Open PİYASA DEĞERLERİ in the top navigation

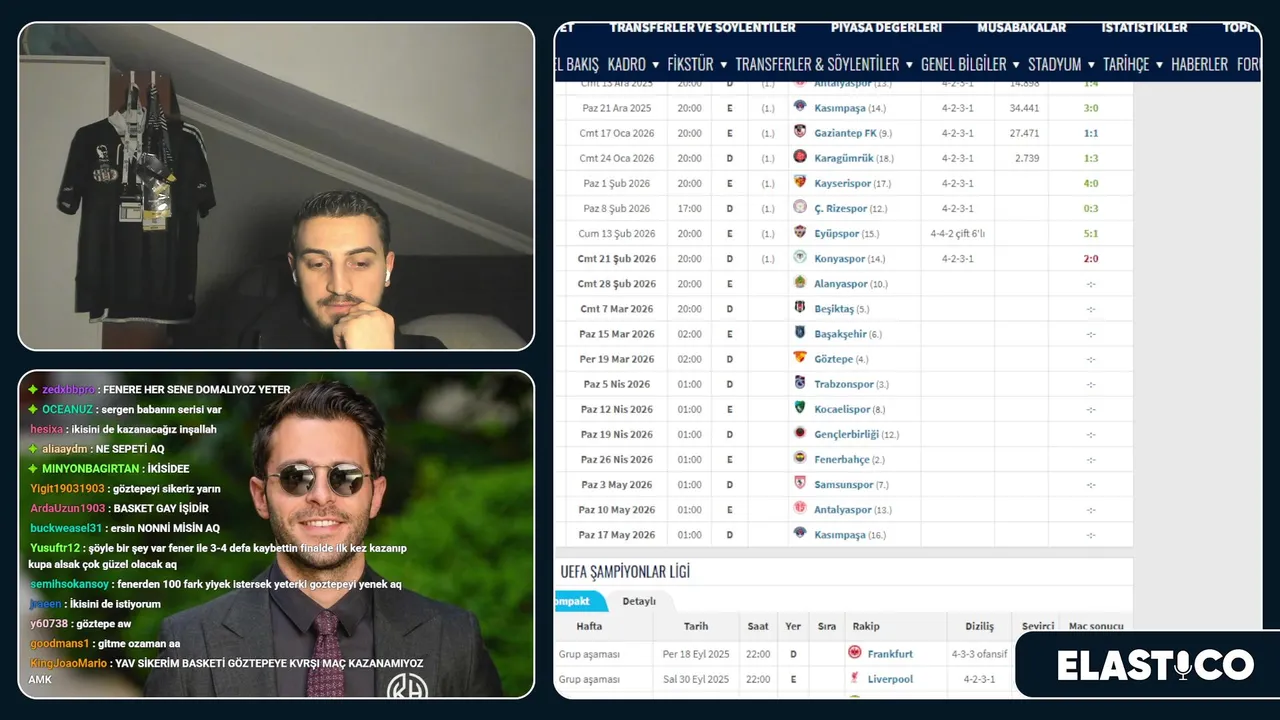pos(886,27)
